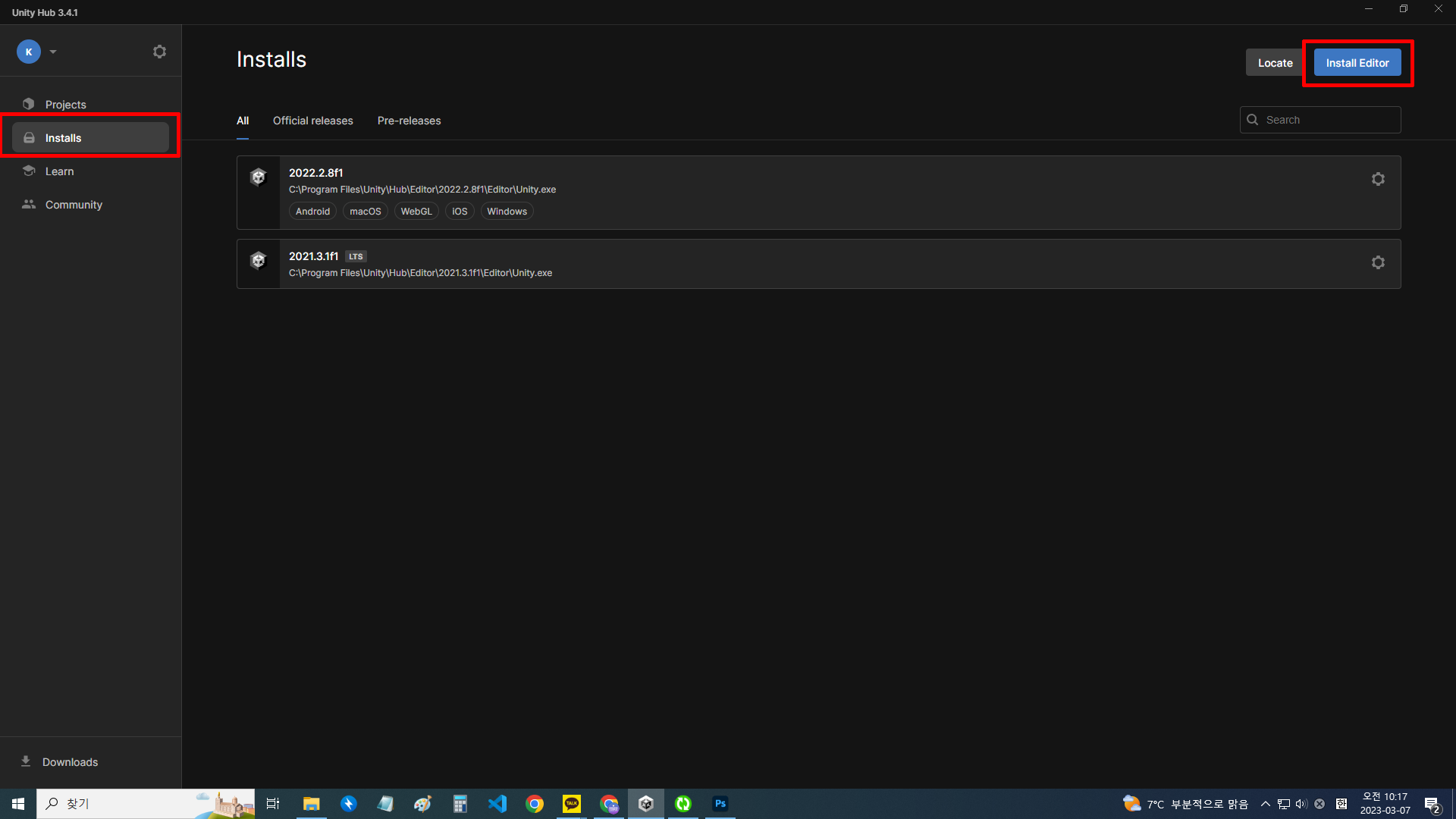Click the taskbar clock and date

(x=1385, y=804)
